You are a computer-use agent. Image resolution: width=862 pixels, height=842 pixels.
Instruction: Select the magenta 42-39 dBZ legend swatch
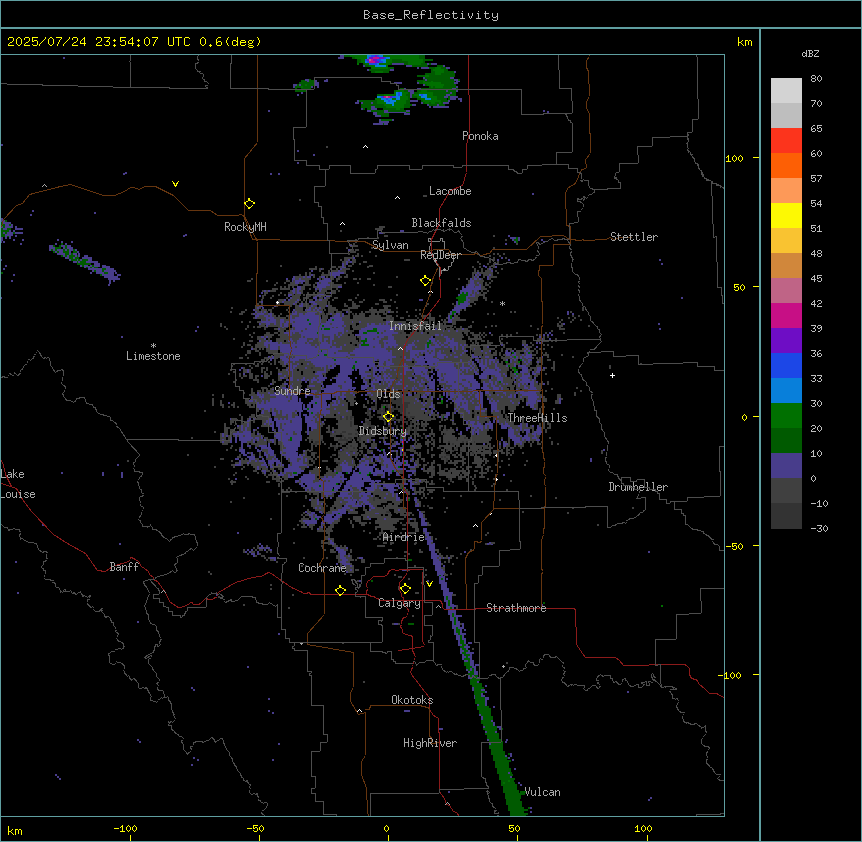point(786,315)
